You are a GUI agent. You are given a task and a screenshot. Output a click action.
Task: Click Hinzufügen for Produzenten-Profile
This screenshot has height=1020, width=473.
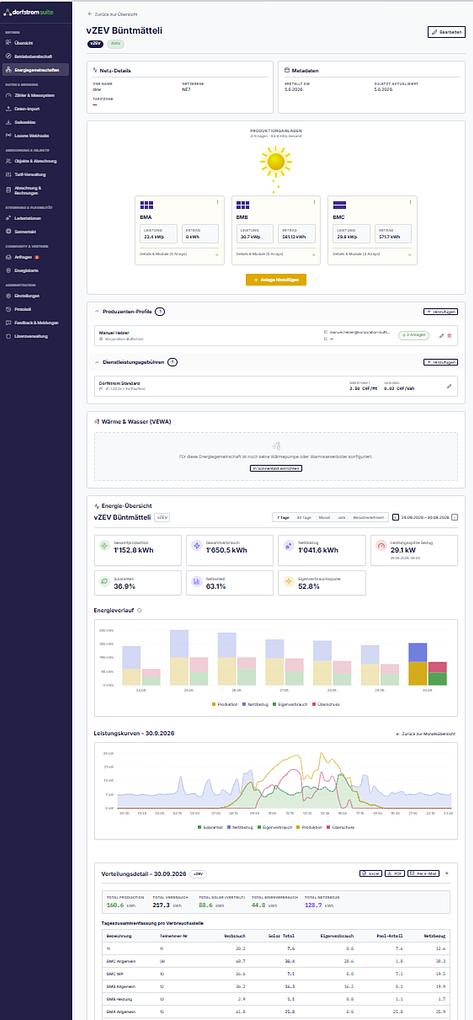click(440, 312)
